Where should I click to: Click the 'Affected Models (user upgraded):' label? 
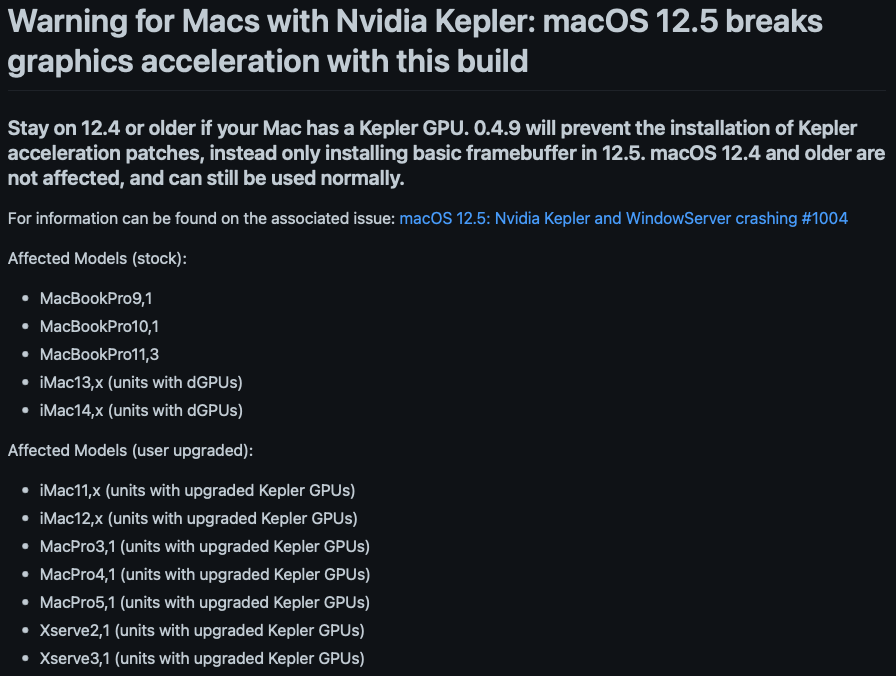(x=130, y=450)
